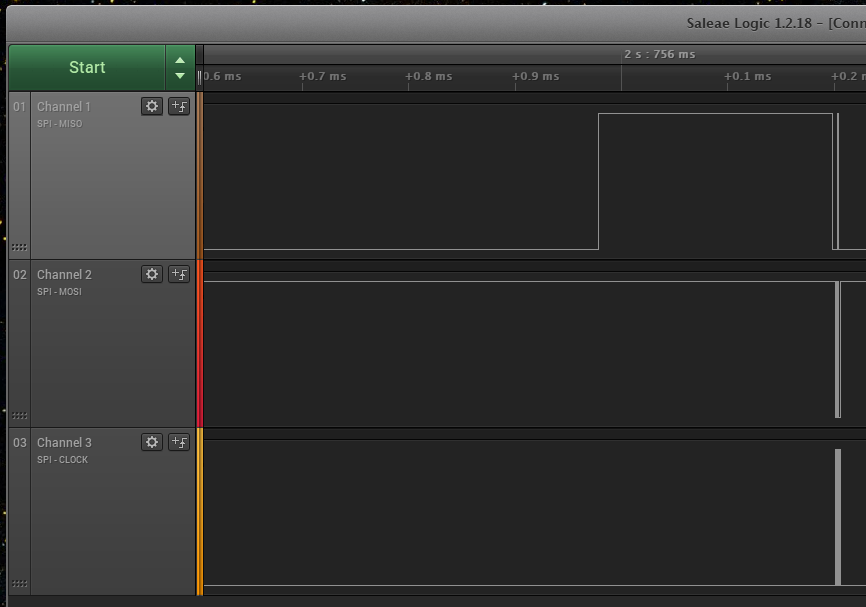Click the +0.7 ms ruler mark
The height and width of the screenshot is (607, 866).
[323, 76]
